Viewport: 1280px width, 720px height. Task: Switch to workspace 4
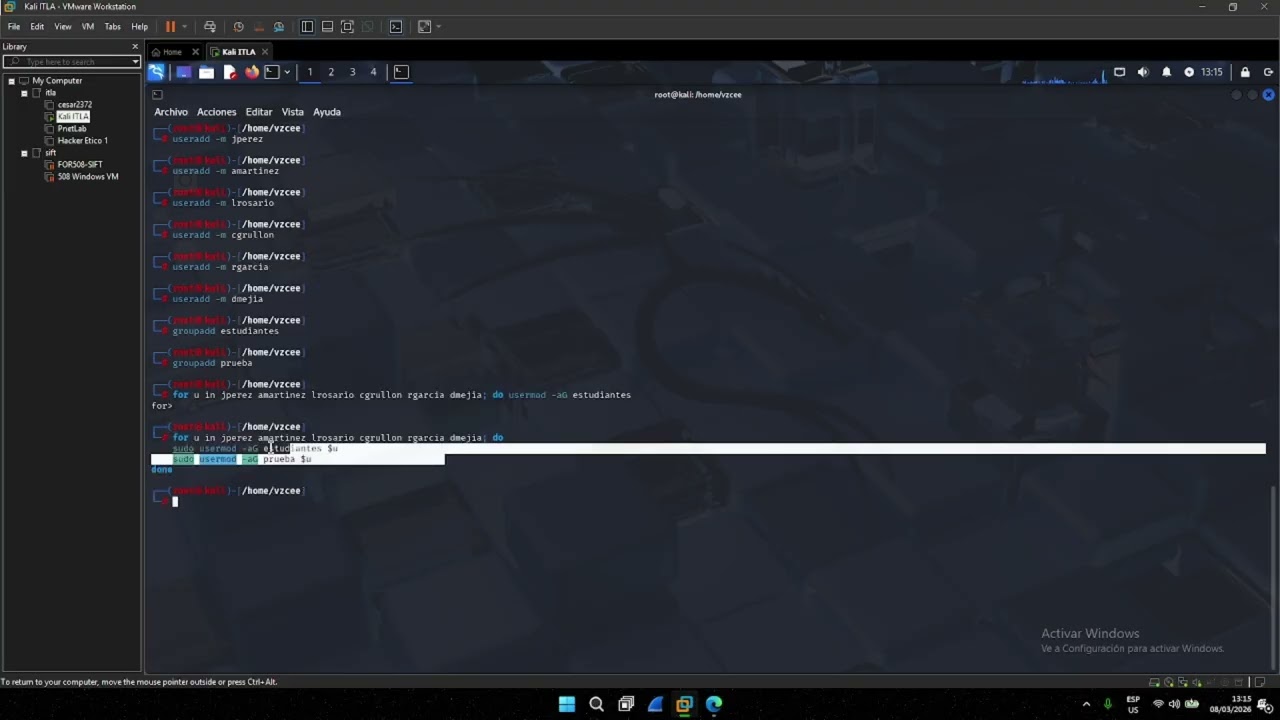(x=373, y=72)
